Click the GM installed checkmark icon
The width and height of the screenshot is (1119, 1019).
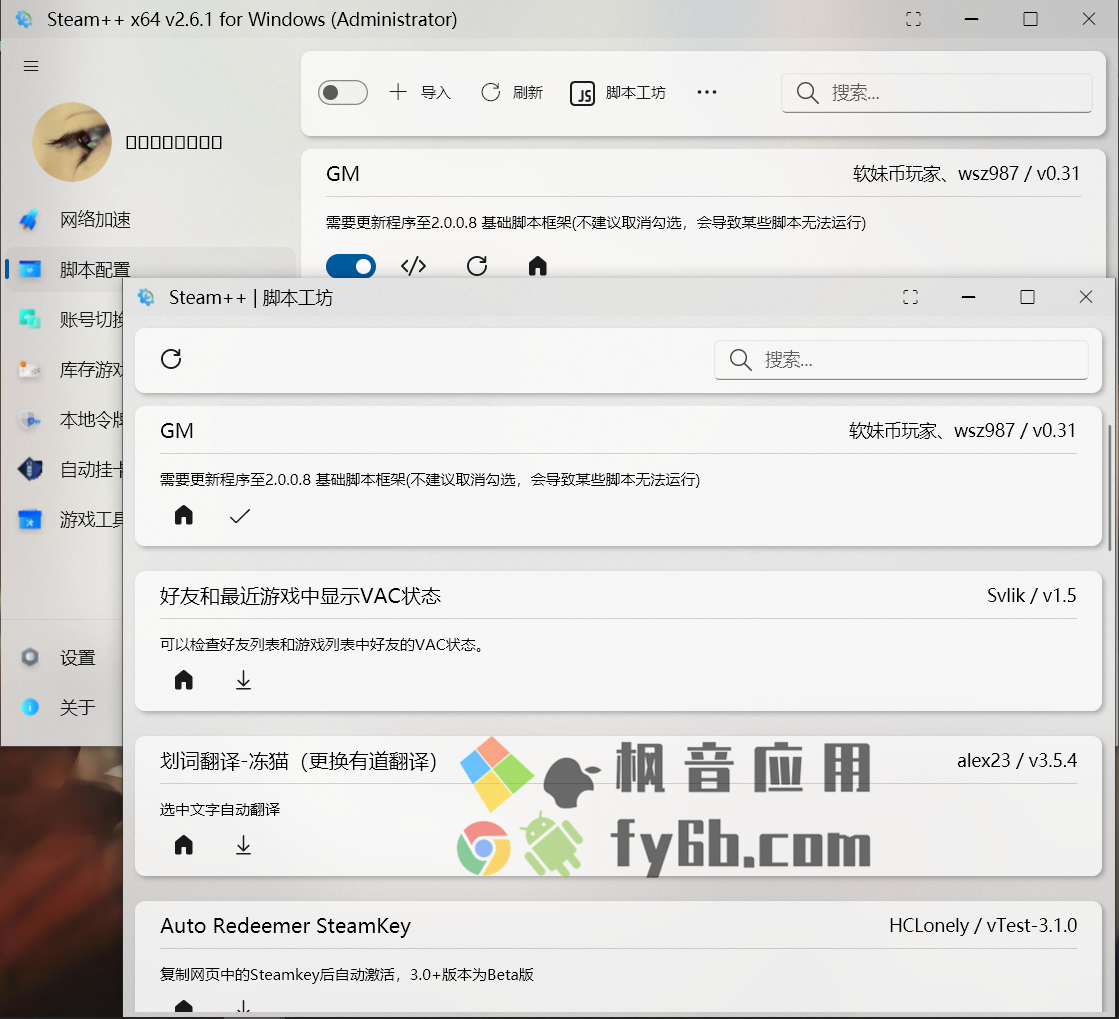click(240, 516)
